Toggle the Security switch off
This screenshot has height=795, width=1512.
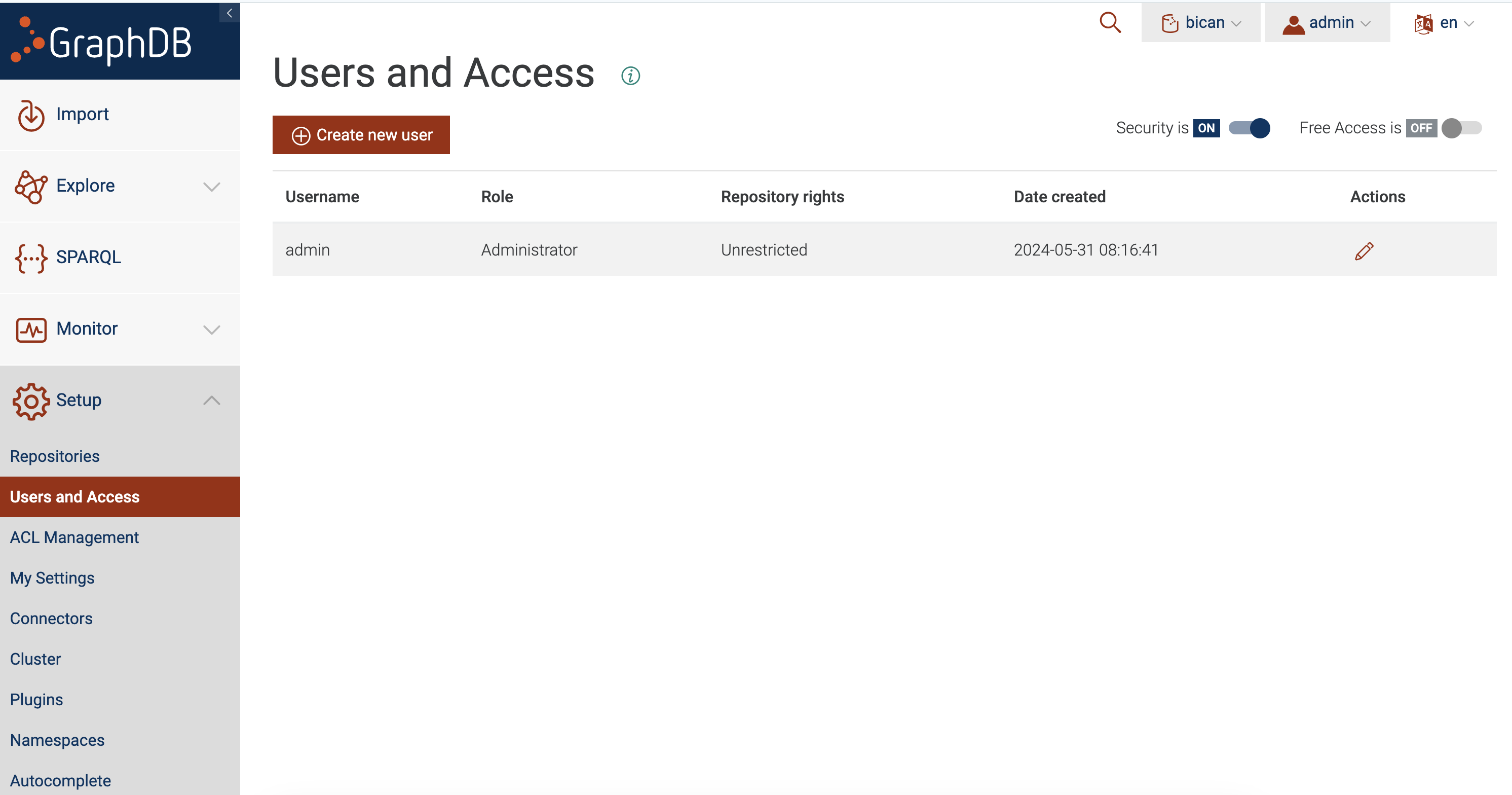point(1249,128)
